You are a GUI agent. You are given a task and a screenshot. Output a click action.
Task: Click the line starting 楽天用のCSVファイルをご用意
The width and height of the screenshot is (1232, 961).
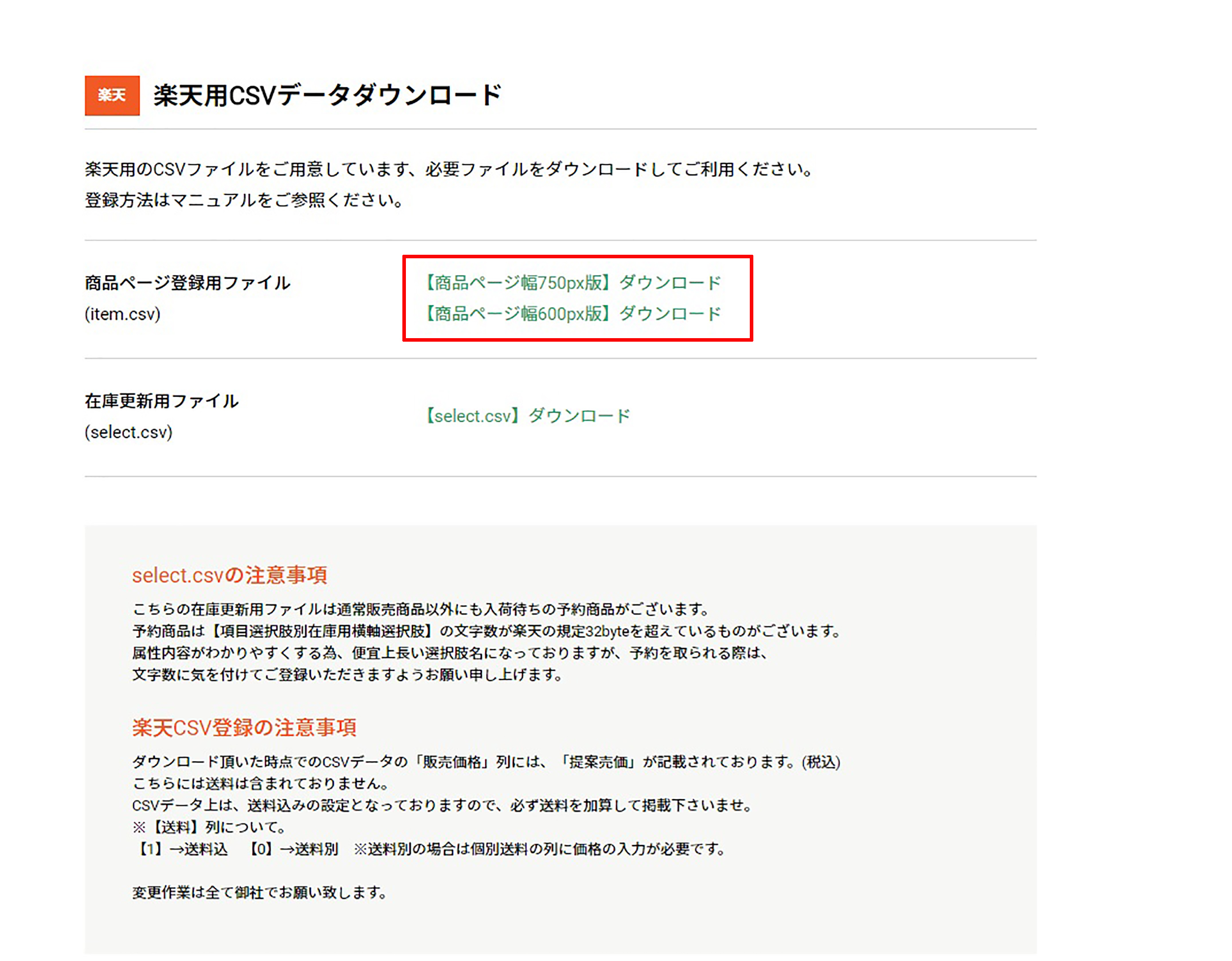point(450,169)
